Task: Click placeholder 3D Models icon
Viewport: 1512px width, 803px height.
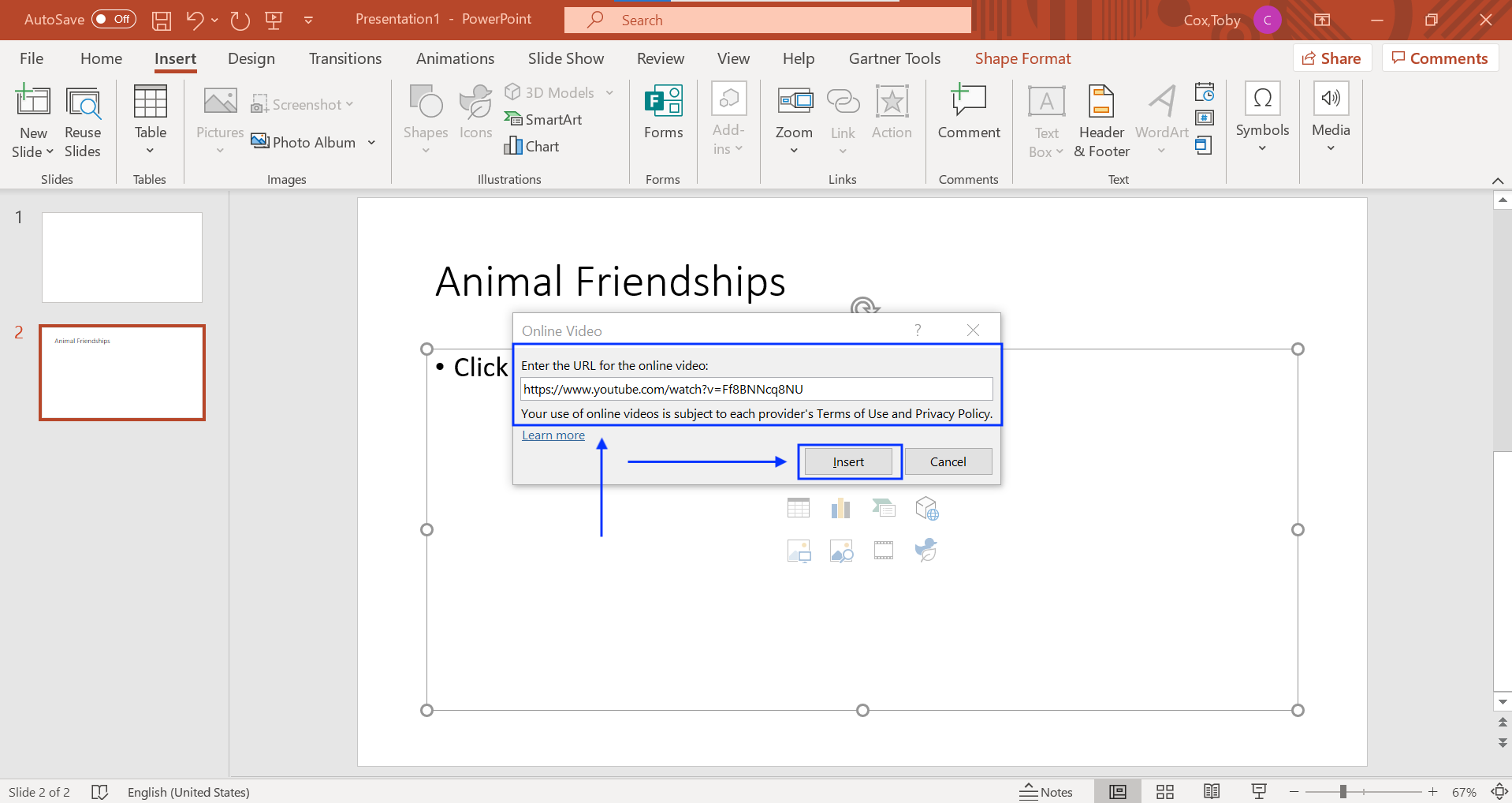Action: click(927, 508)
